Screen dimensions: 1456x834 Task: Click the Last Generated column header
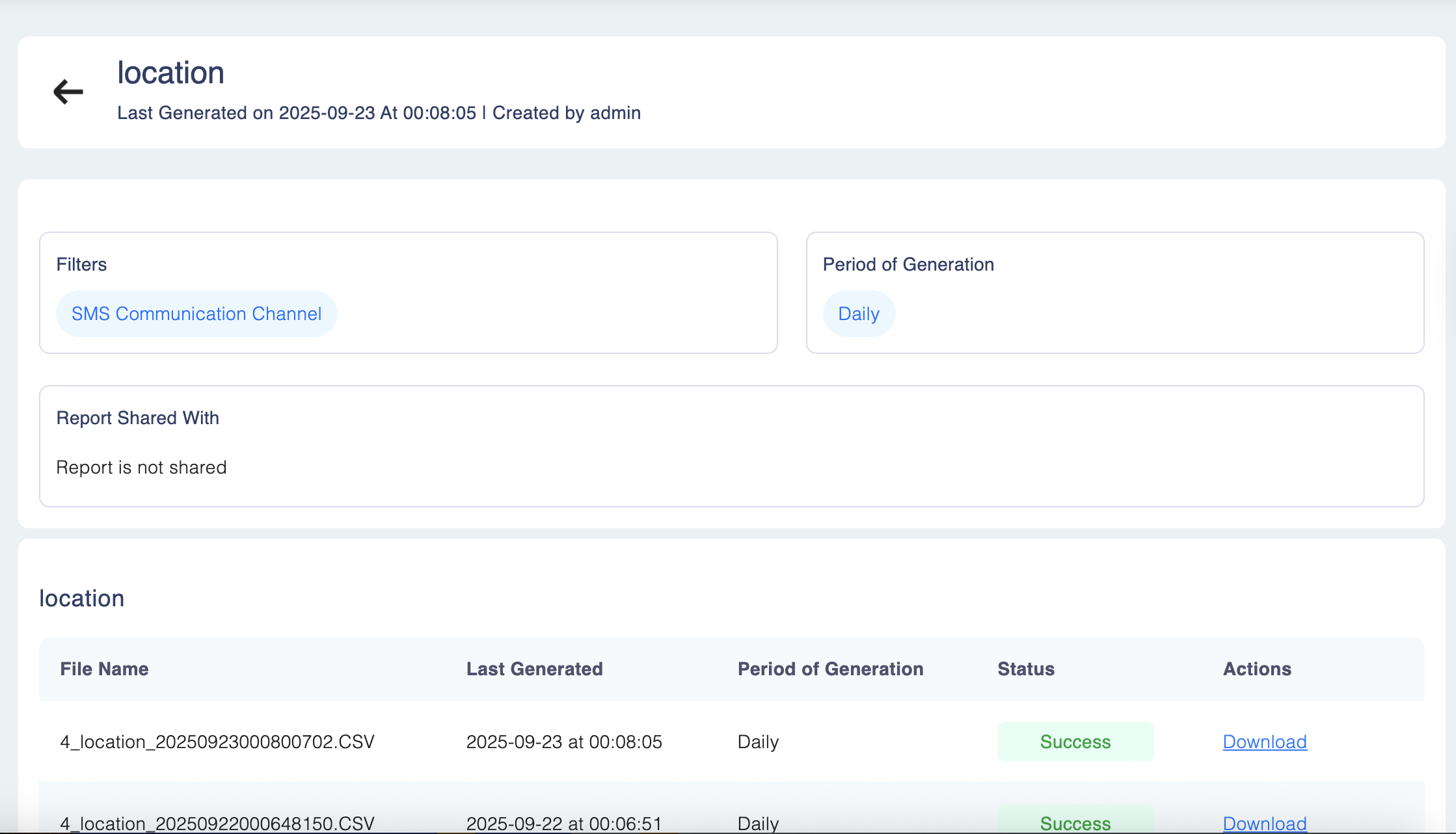(x=534, y=669)
